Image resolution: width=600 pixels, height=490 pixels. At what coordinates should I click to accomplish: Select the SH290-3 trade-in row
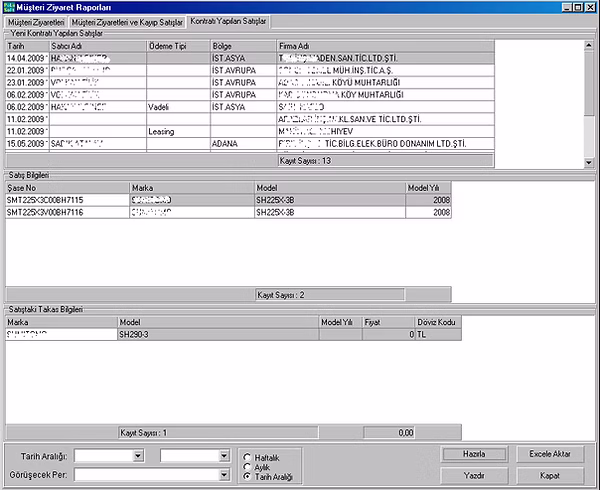click(x=136, y=334)
